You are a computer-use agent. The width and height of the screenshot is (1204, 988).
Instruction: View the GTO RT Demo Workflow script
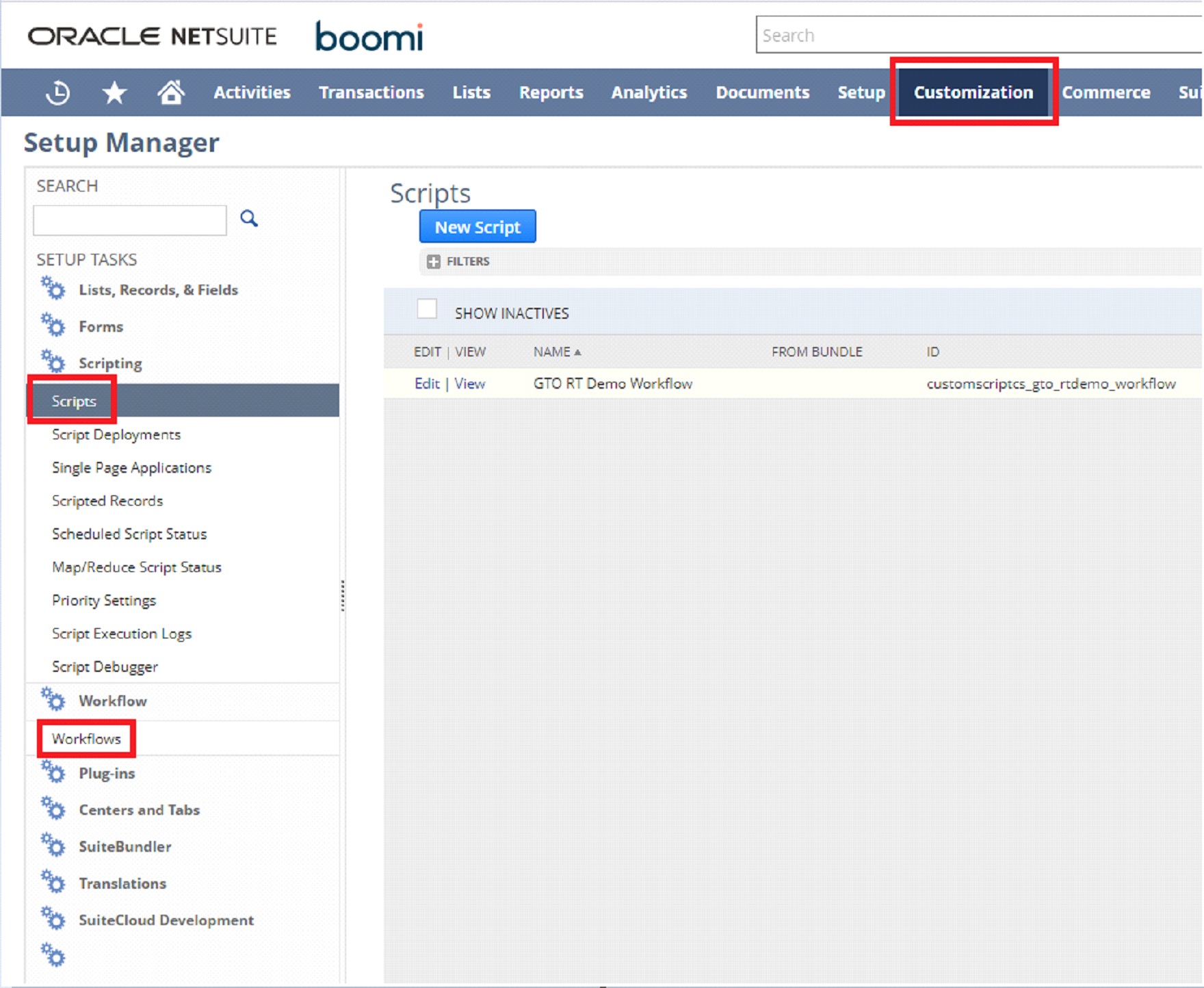coord(469,383)
